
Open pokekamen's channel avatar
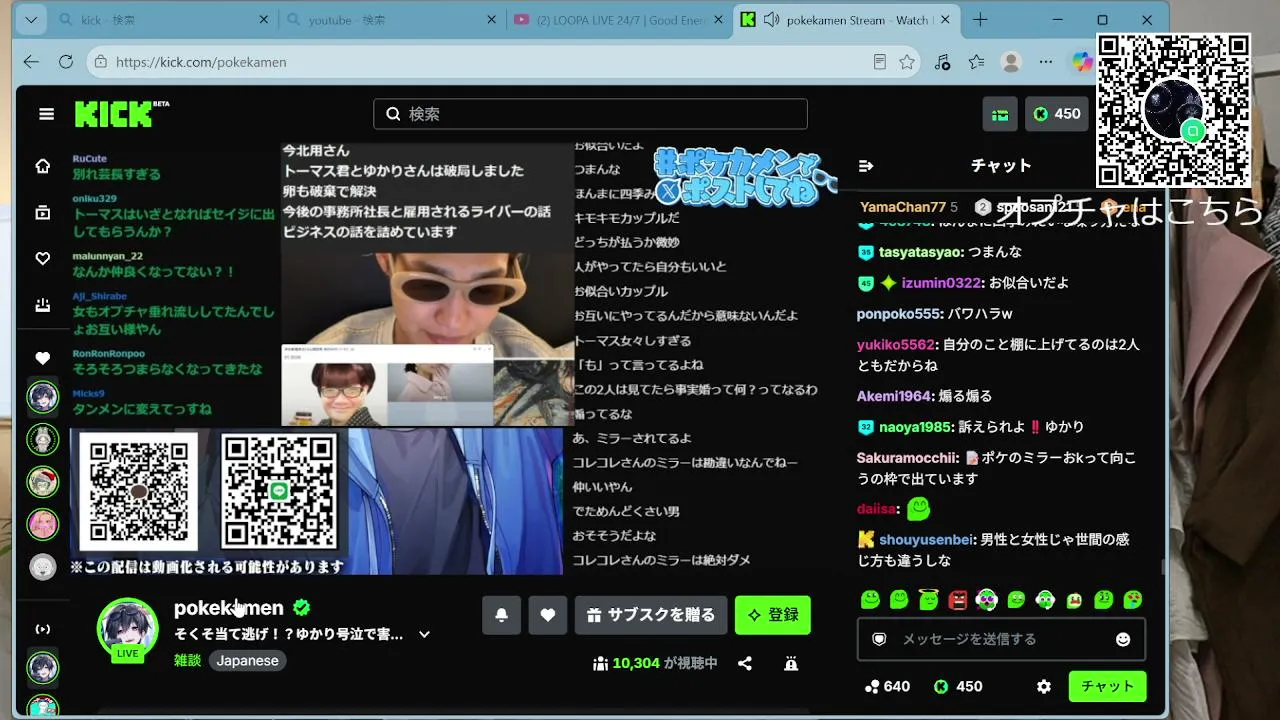[127, 628]
